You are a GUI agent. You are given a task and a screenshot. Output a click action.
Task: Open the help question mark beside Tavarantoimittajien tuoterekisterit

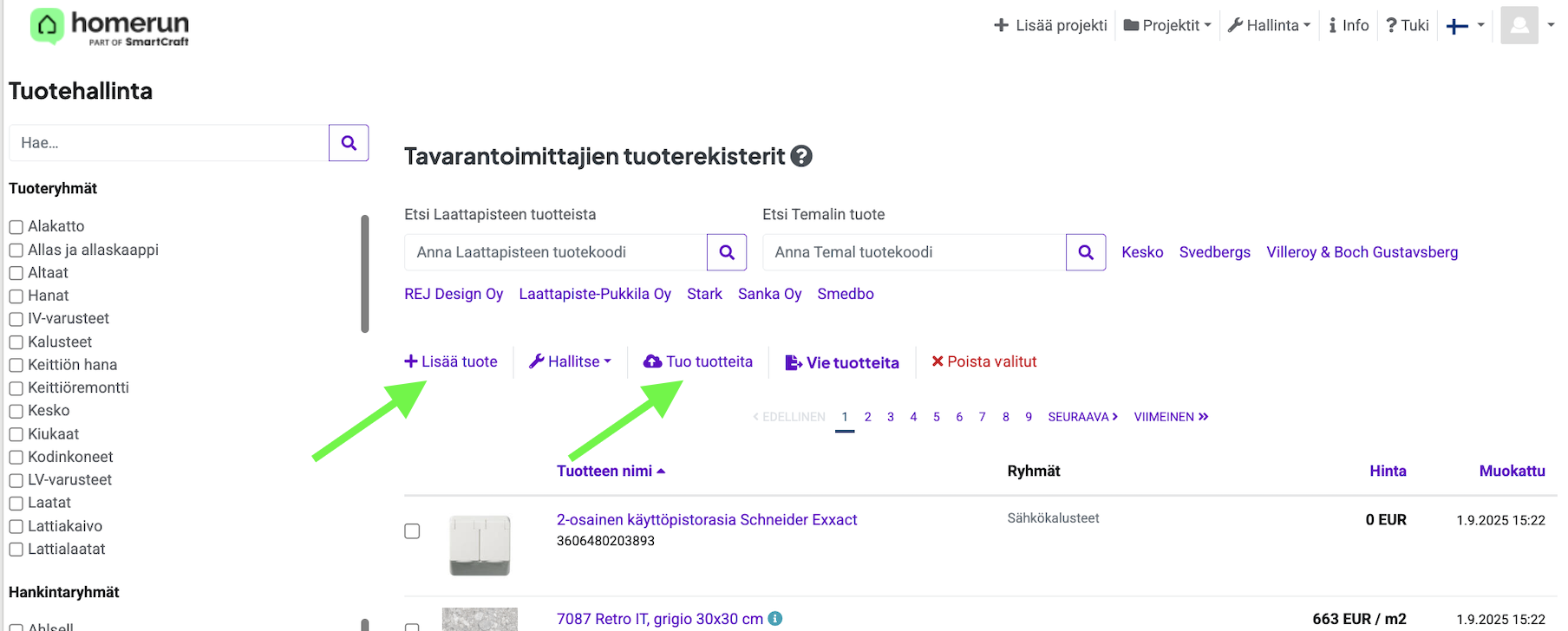[802, 156]
